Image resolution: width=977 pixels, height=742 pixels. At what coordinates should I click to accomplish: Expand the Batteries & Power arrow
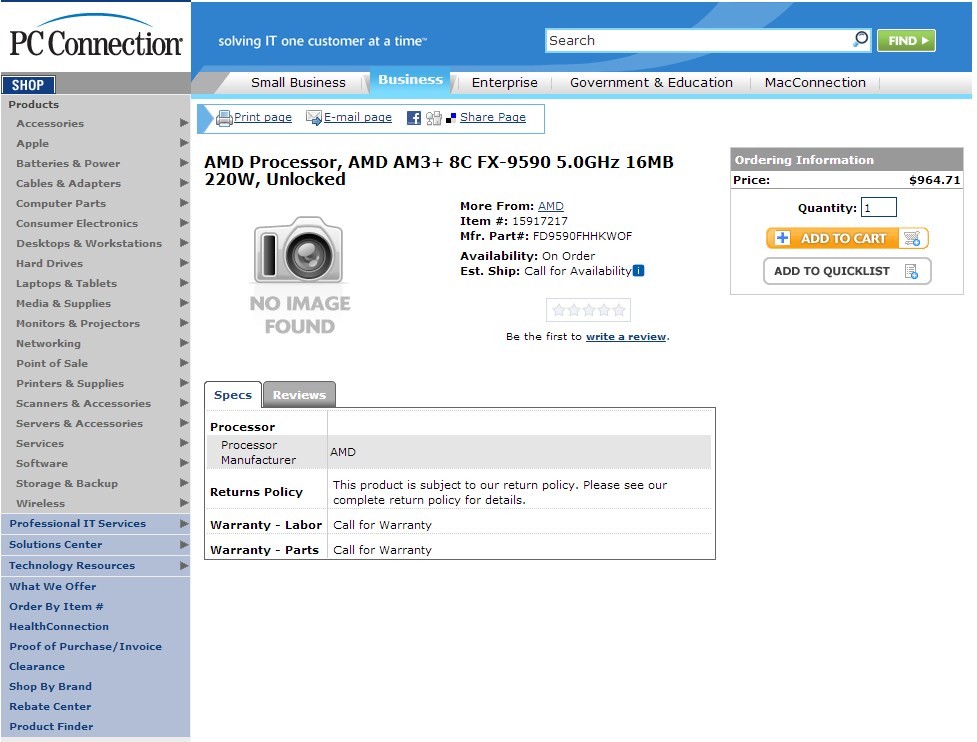click(184, 163)
